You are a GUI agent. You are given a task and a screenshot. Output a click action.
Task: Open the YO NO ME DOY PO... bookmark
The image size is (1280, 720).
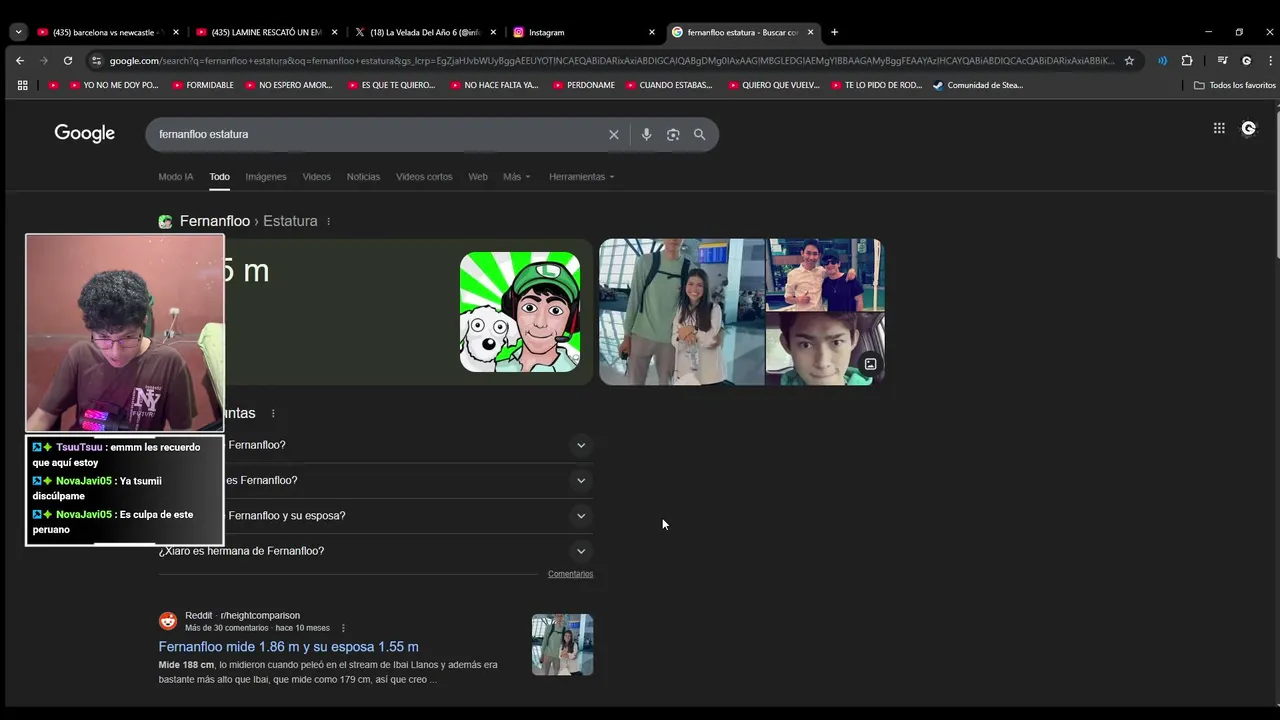point(114,85)
